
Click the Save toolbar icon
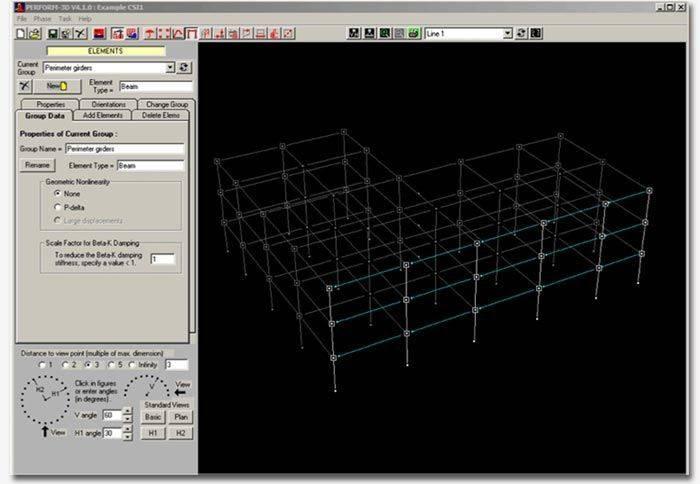point(52,33)
